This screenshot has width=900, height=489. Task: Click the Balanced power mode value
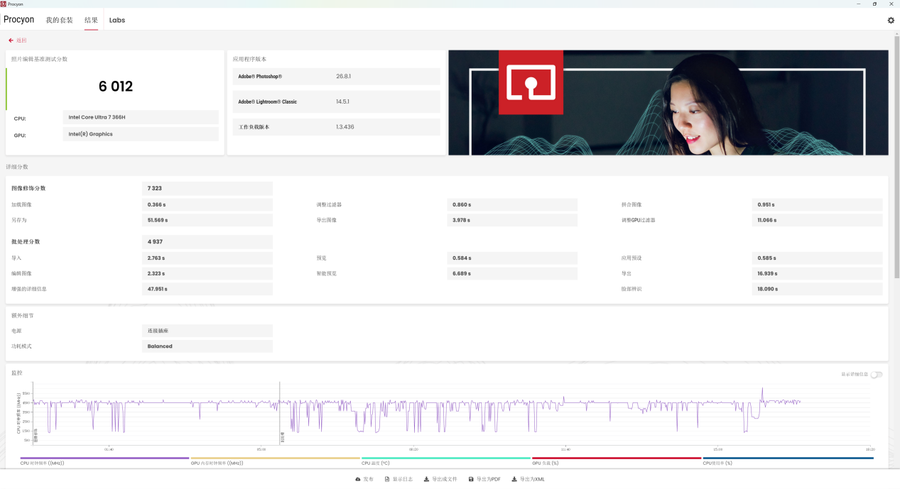[x=207, y=346]
